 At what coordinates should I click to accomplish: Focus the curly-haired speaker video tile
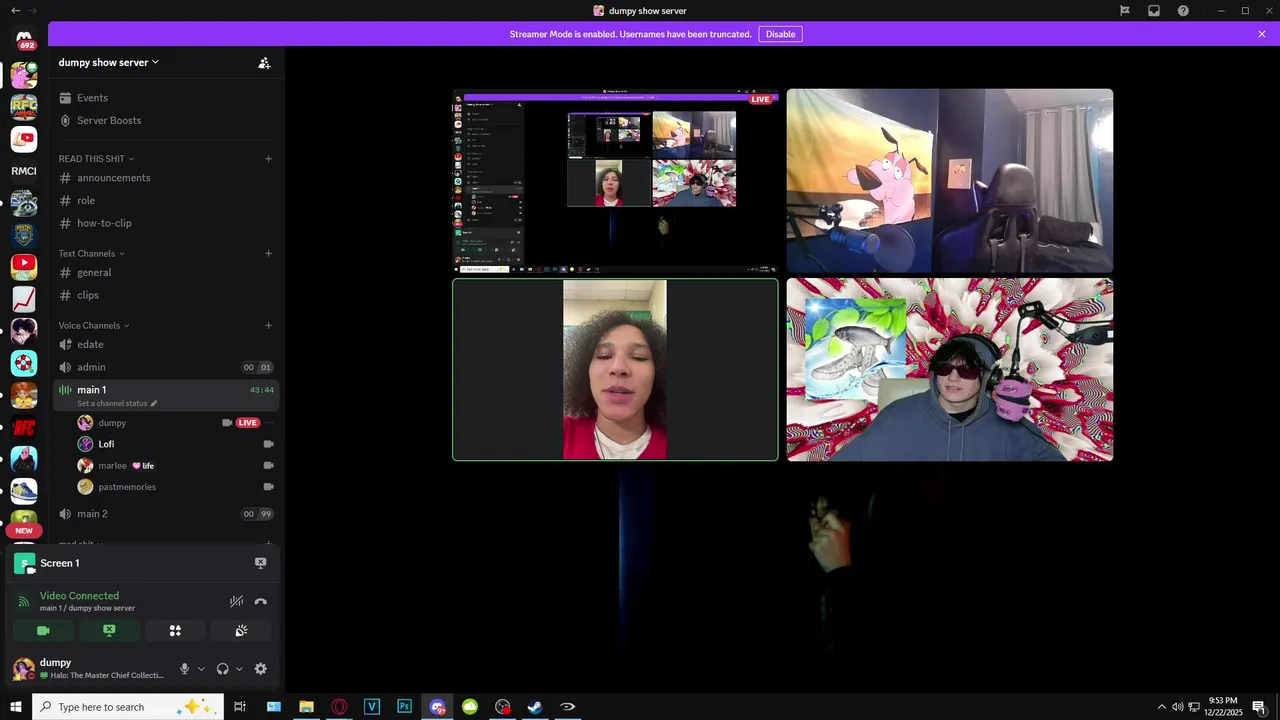click(615, 370)
